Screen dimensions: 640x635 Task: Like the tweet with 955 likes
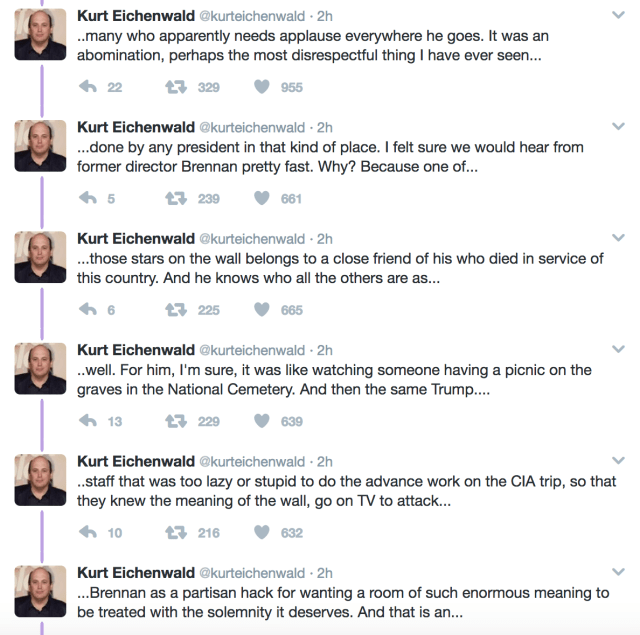[x=262, y=87]
